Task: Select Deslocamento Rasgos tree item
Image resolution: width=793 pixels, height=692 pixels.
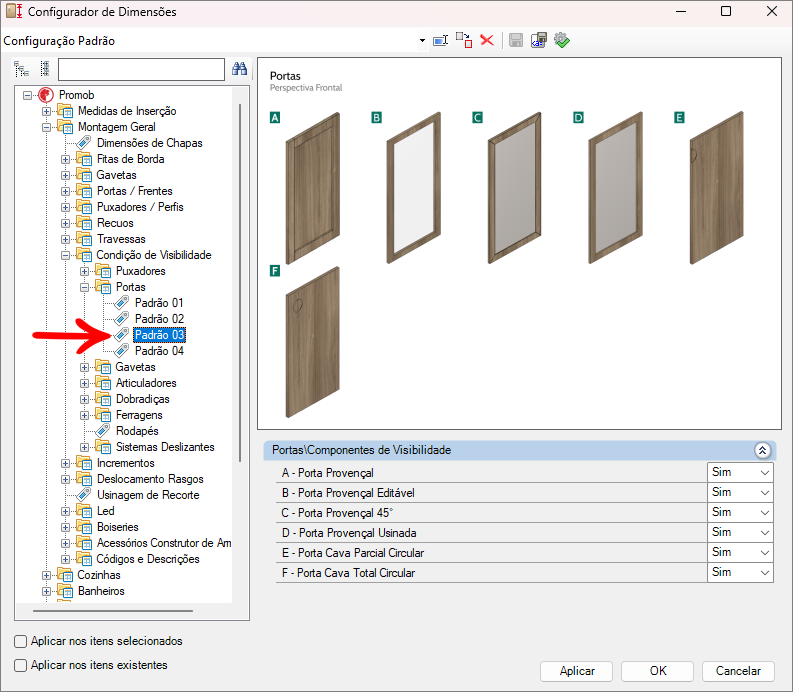Action: coord(150,479)
